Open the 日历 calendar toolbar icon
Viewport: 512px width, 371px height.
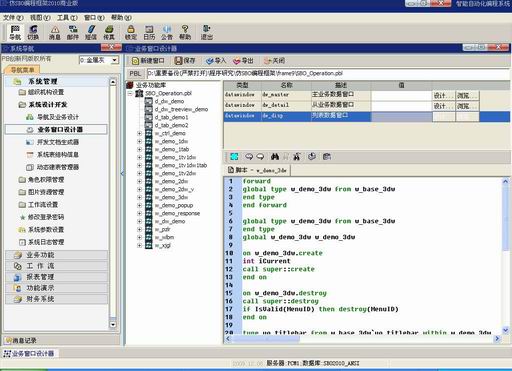pyautogui.click(x=149, y=32)
